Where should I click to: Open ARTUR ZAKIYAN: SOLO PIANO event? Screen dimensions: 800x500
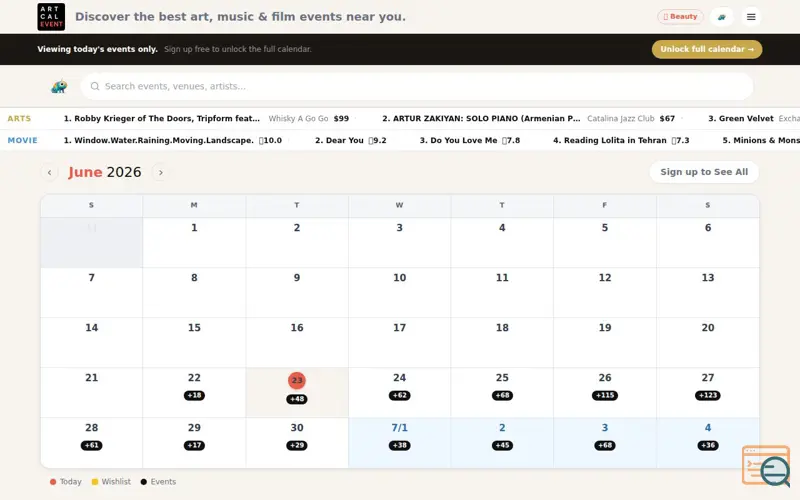pyautogui.click(x=481, y=118)
